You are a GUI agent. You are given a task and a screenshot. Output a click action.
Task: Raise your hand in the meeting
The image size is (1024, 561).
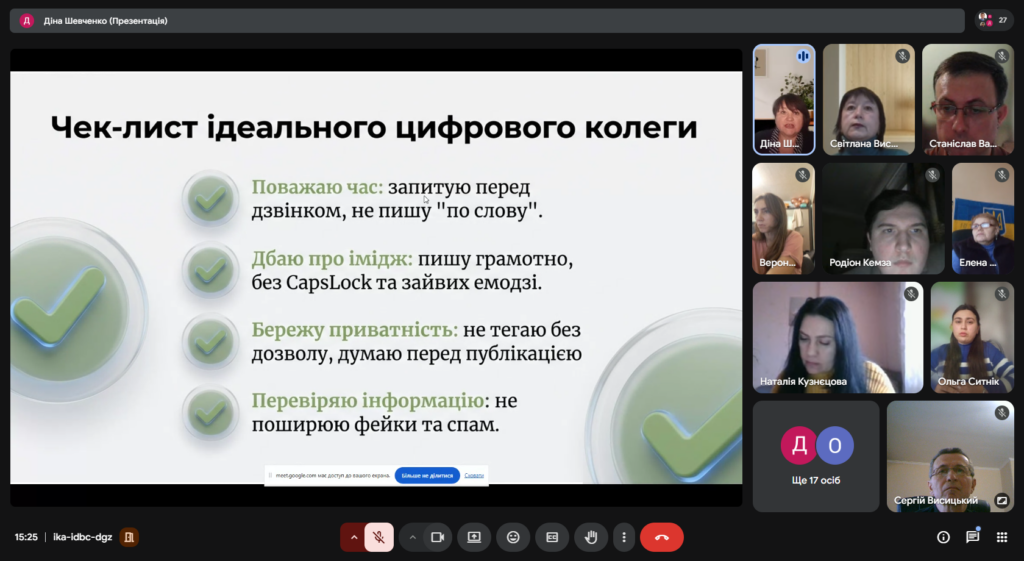pos(591,537)
